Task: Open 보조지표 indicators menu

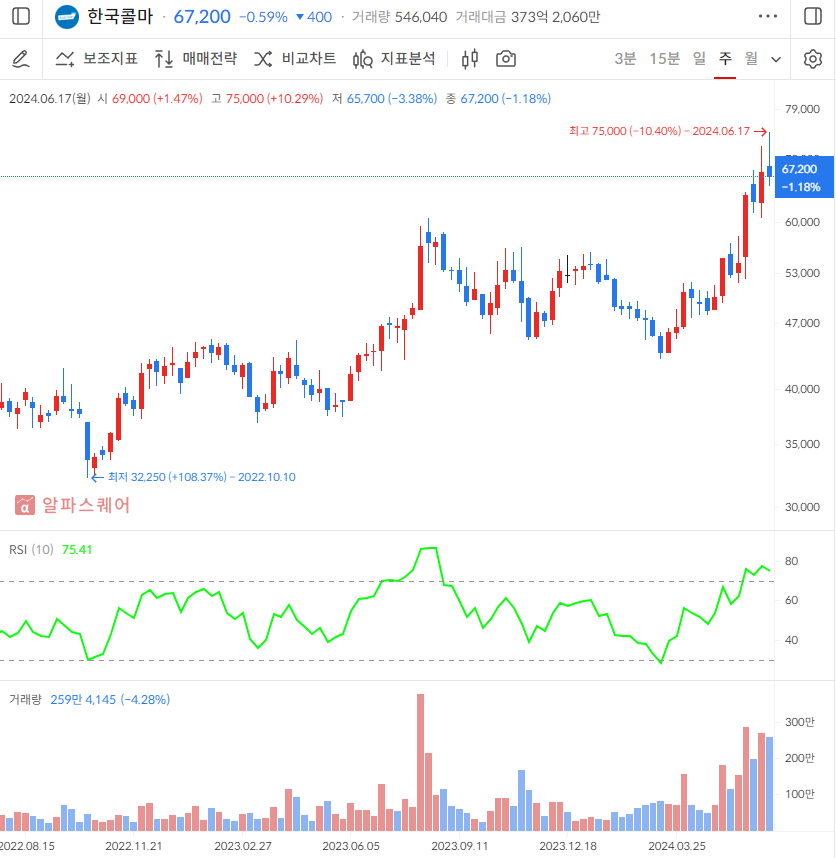Action: point(97,59)
